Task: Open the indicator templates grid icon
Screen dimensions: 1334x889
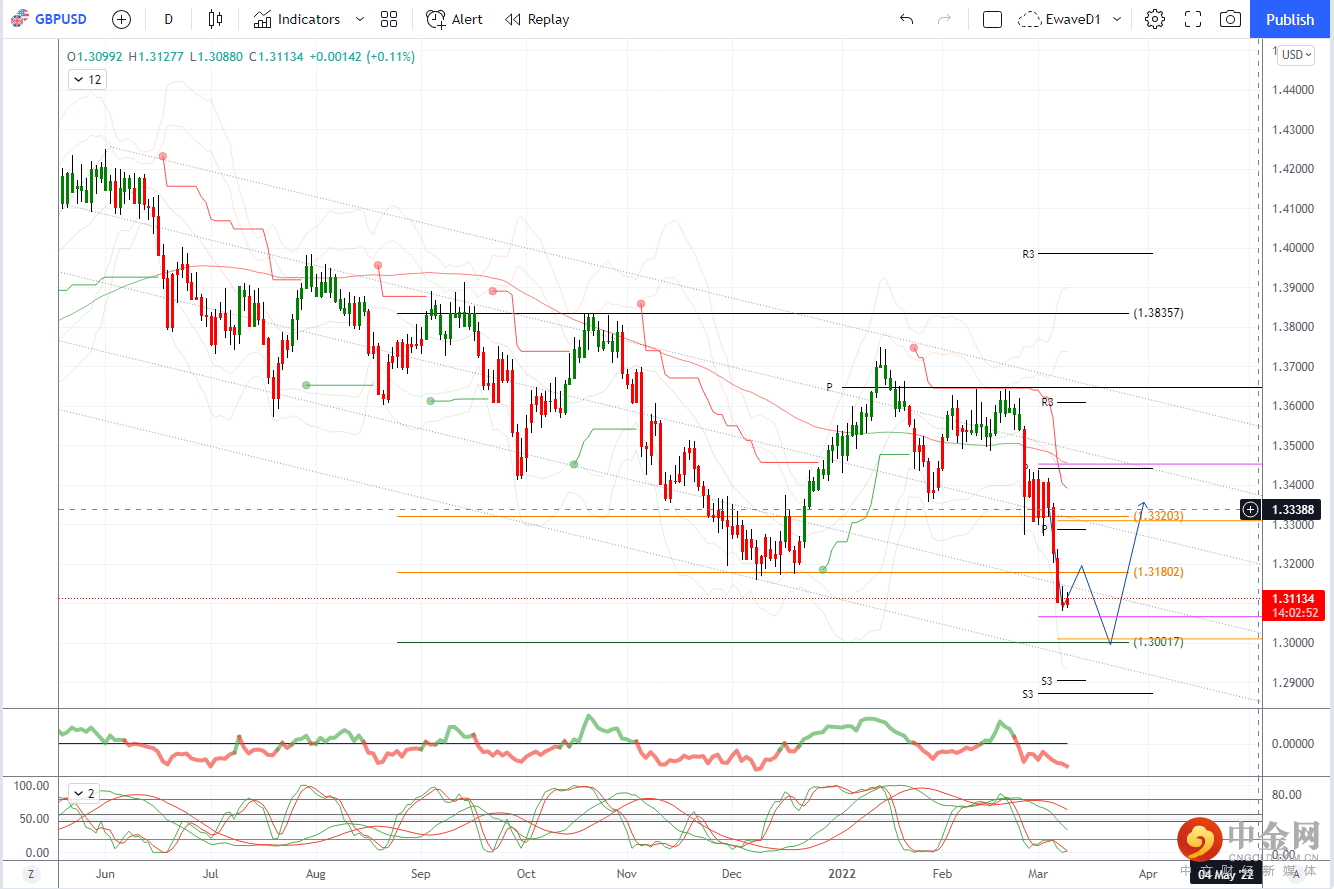Action: [389, 19]
